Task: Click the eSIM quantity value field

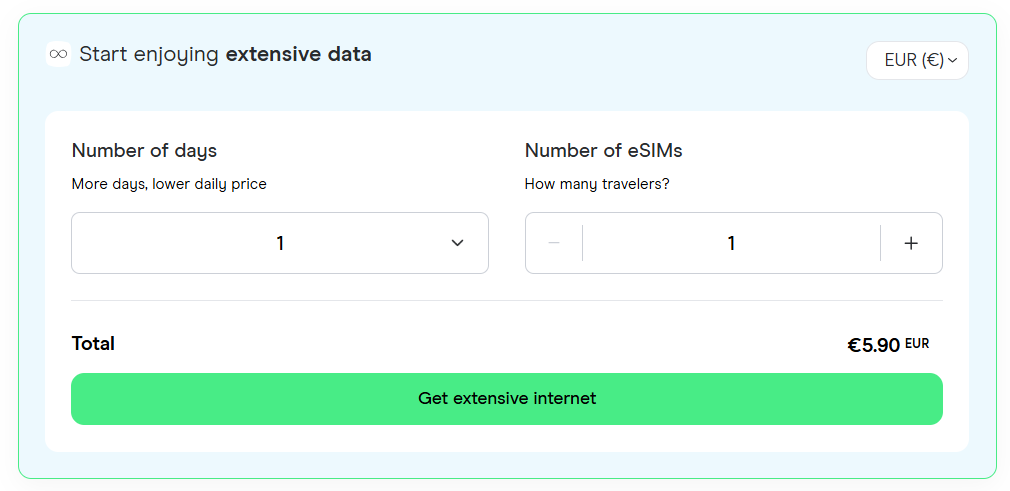Action: (x=731, y=243)
